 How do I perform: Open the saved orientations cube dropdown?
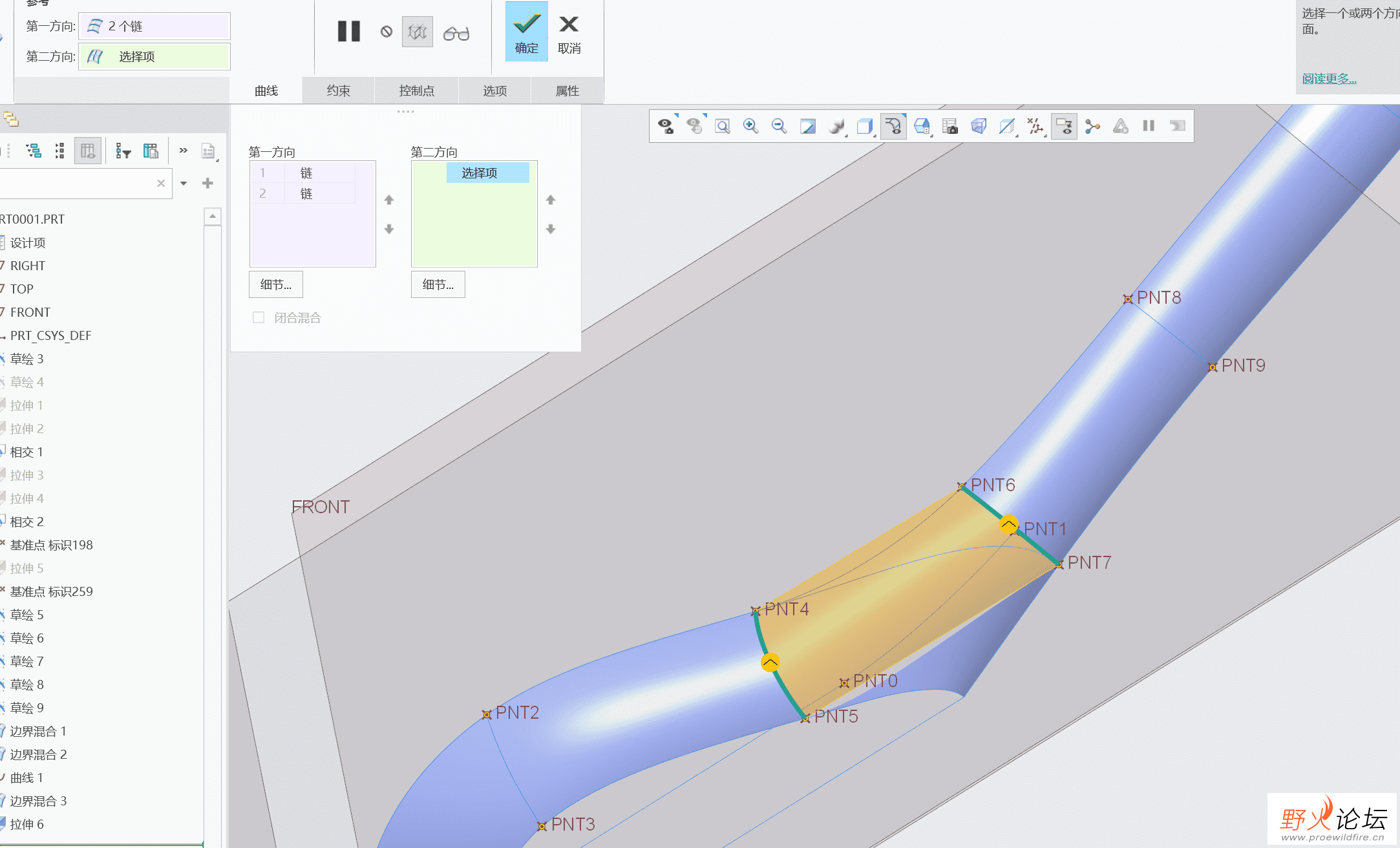click(x=922, y=127)
